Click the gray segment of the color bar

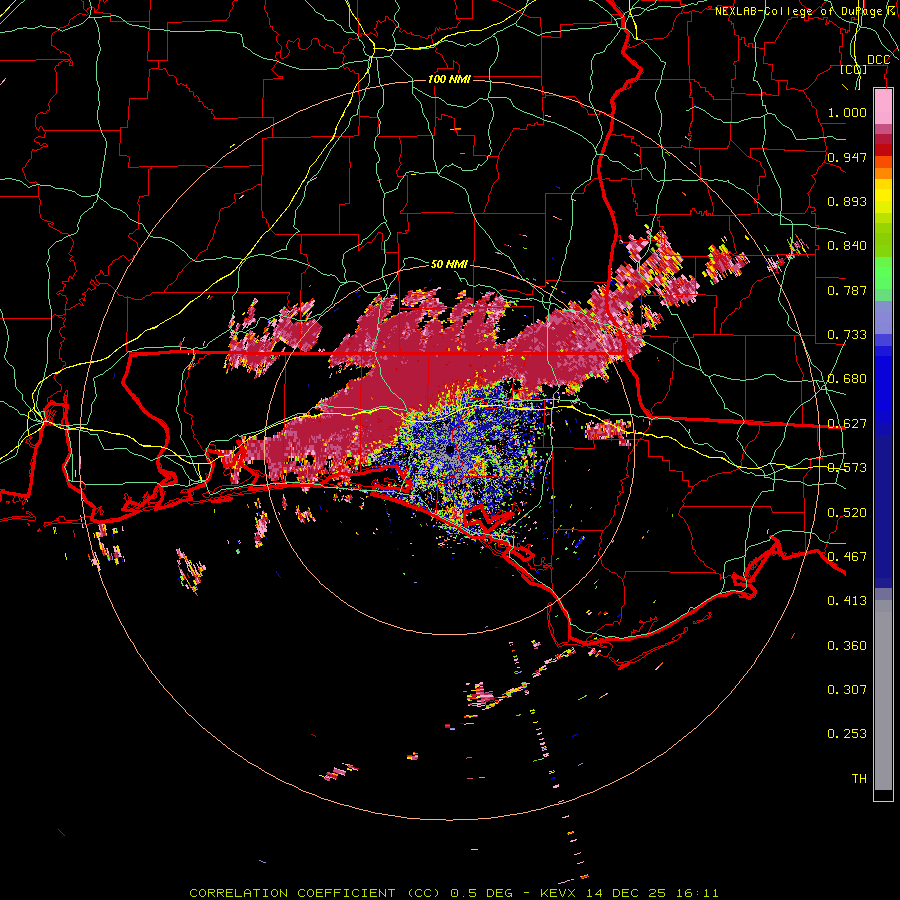[x=883, y=695]
